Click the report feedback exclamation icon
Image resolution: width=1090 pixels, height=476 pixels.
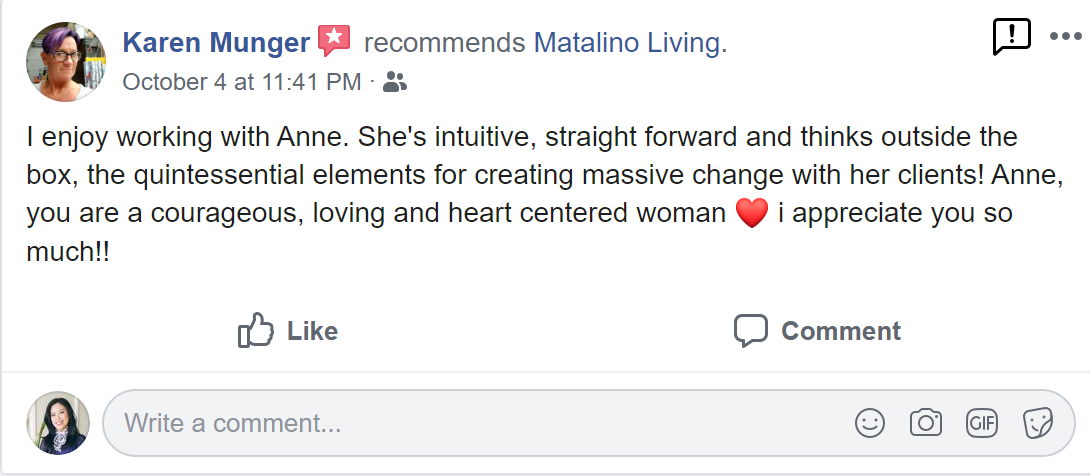pyautogui.click(x=1011, y=37)
